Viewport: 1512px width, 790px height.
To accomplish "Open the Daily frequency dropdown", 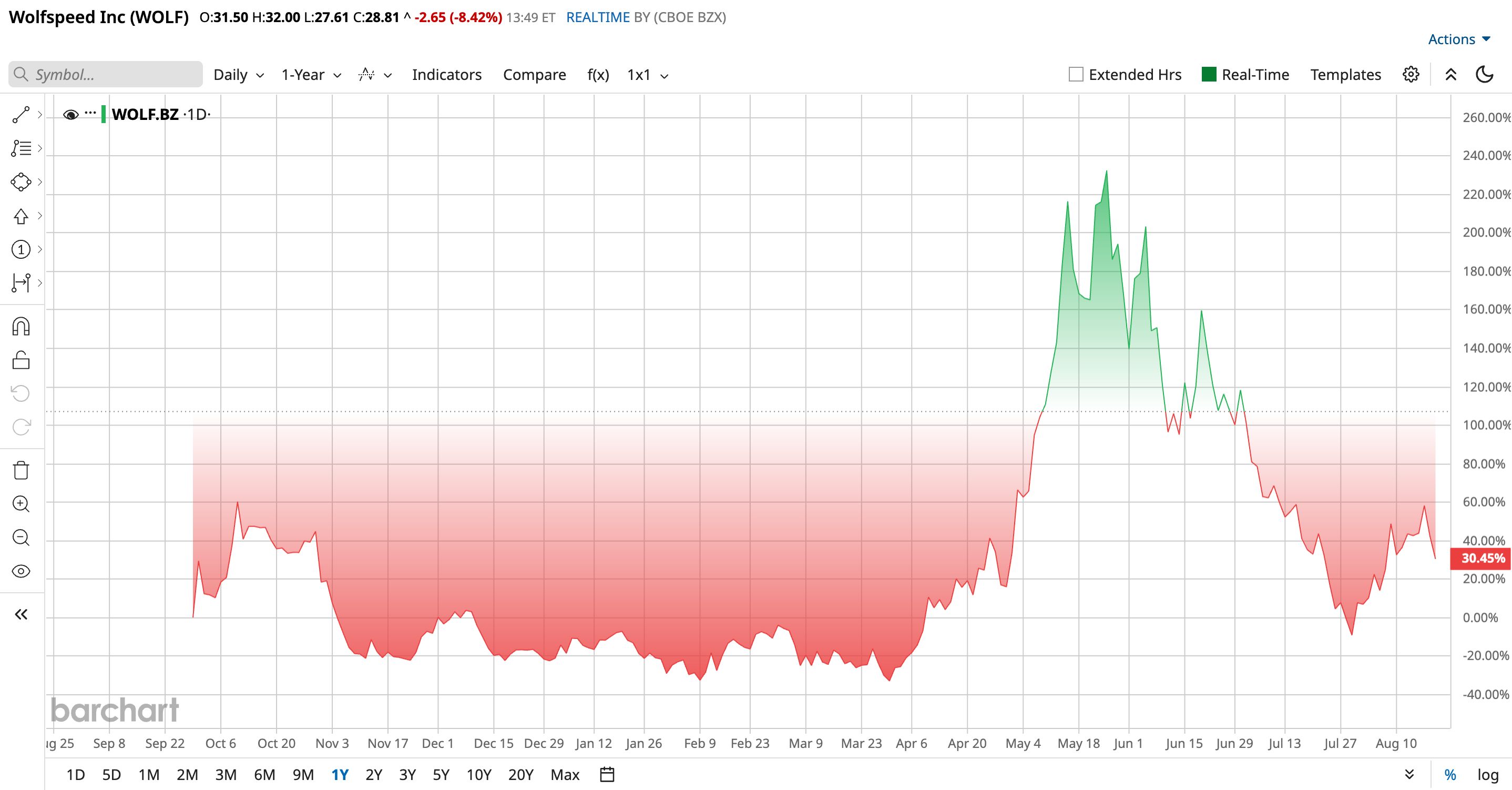I will click(x=238, y=75).
